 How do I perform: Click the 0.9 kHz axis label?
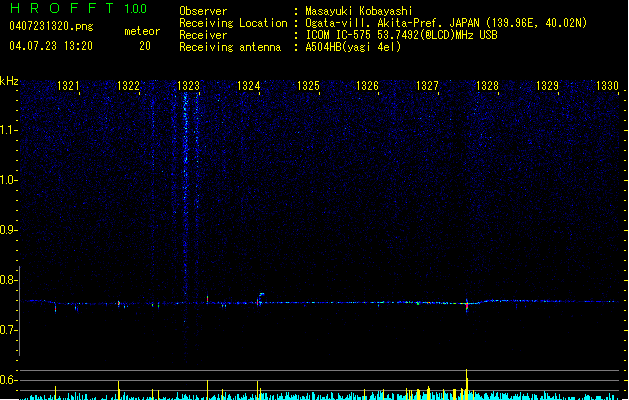pyautogui.click(x=8, y=230)
